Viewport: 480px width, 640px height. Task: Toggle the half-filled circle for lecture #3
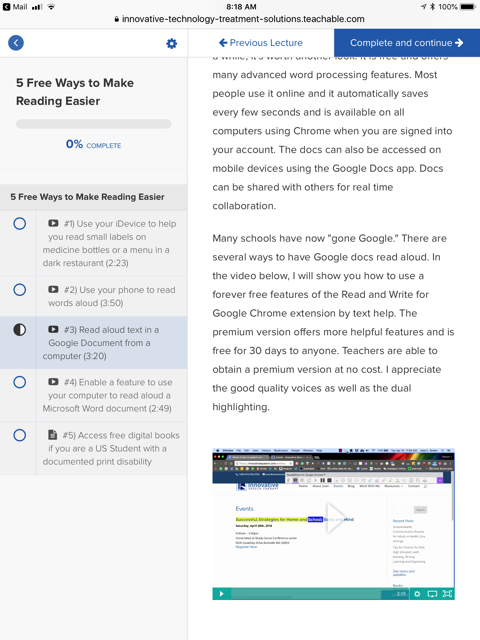[20, 330]
